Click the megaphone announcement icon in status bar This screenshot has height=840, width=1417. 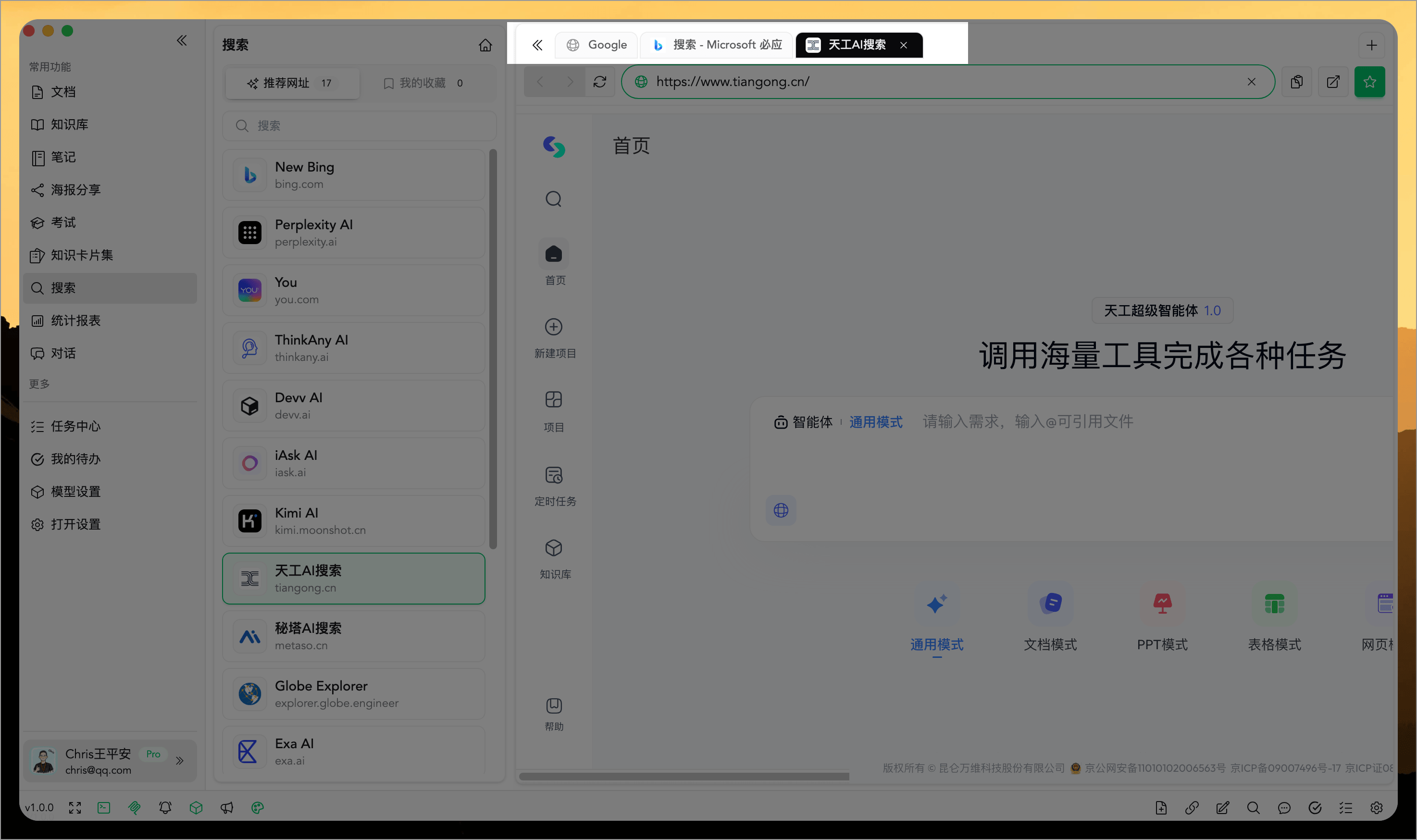[227, 808]
